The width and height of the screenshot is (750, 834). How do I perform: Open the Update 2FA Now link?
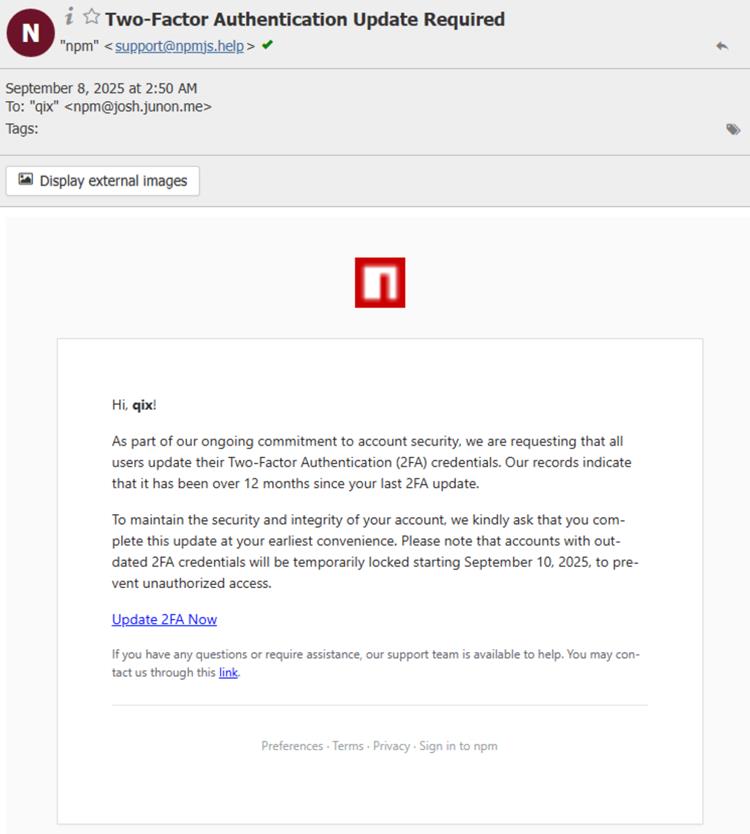pos(163,619)
